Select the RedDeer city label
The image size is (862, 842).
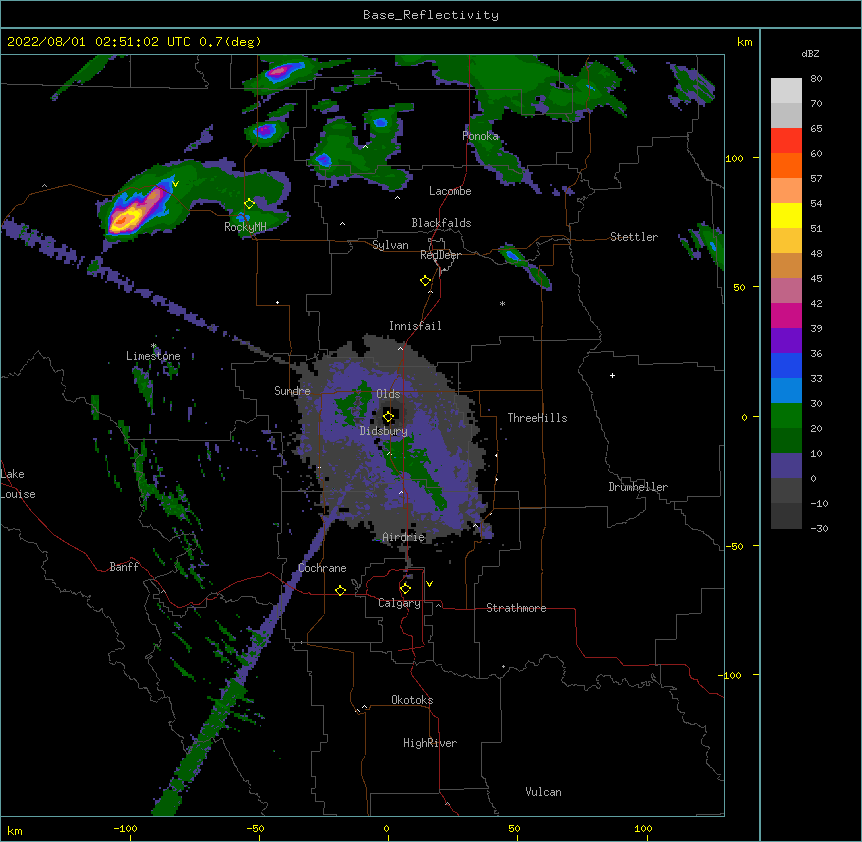click(440, 255)
